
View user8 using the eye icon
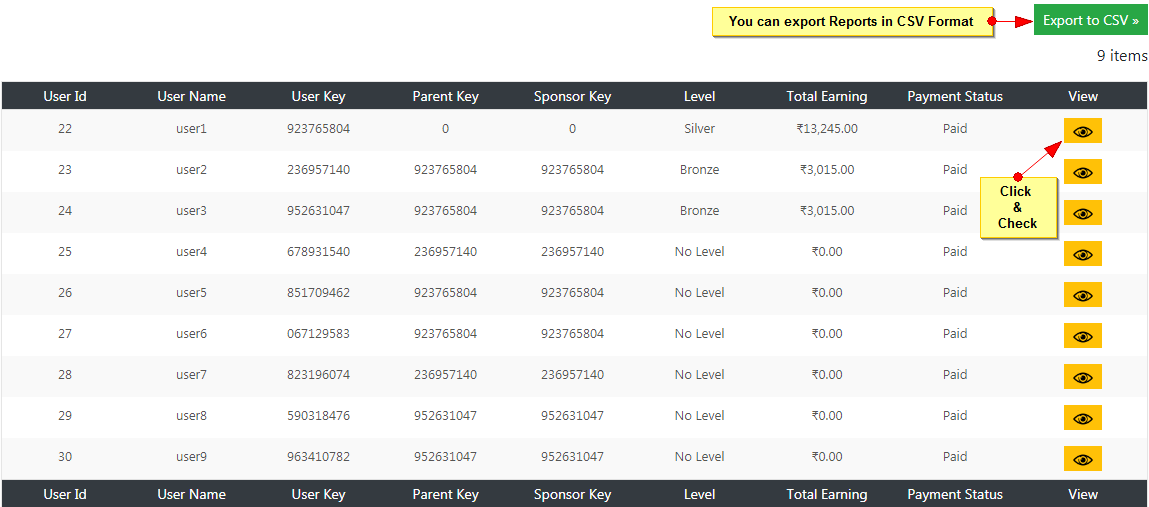click(1082, 418)
